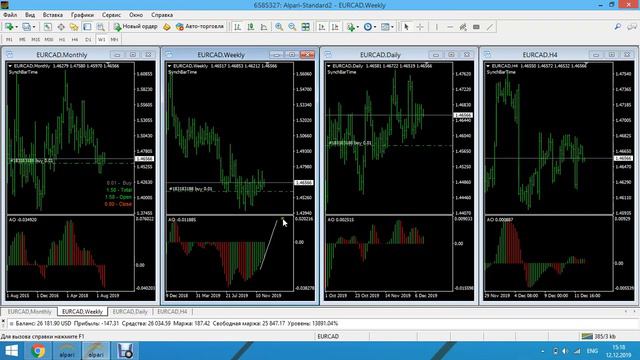The image size is (640, 360).
Task: Open the Сервис menu
Action: click(111, 15)
